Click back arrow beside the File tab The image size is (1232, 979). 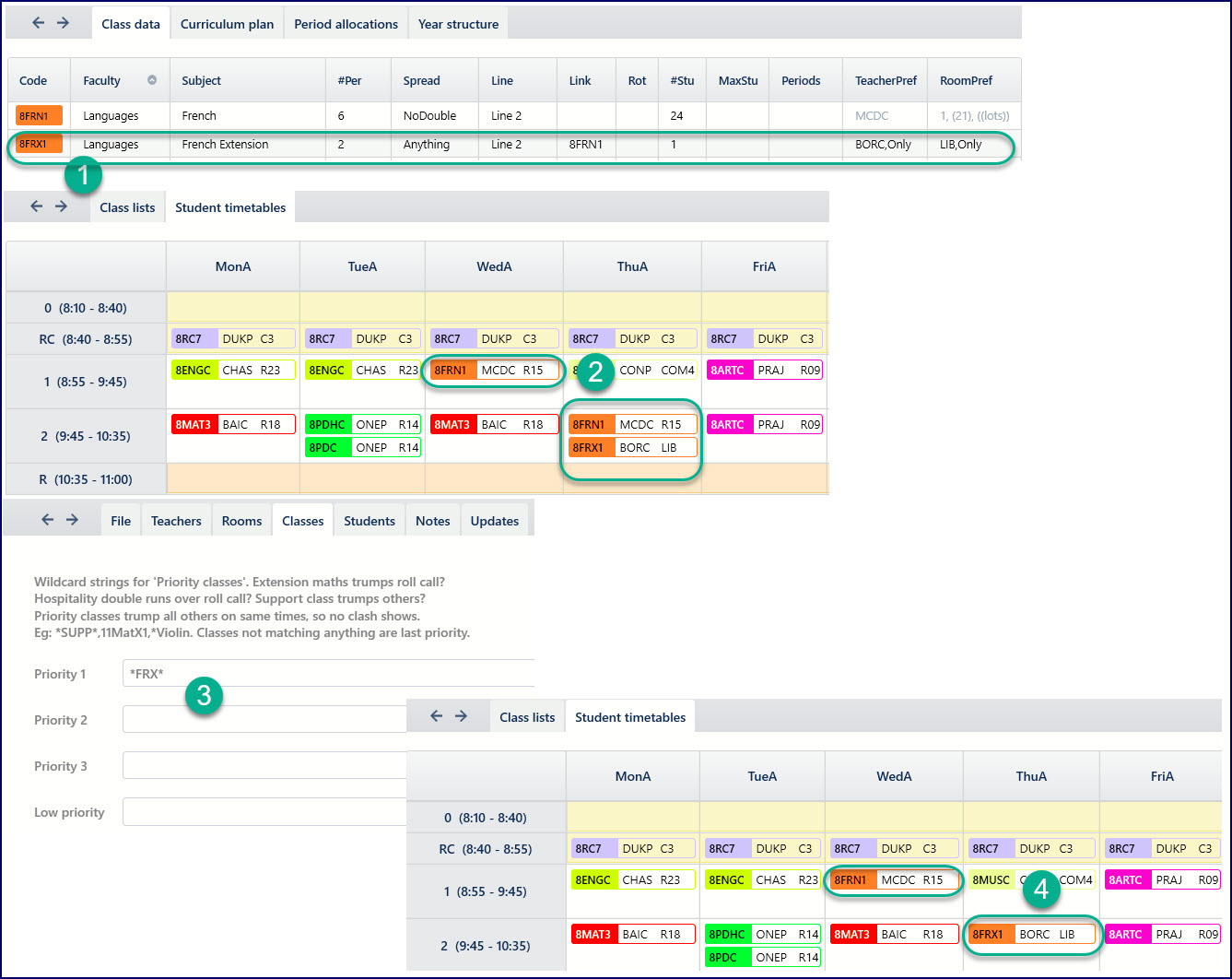pos(48,520)
